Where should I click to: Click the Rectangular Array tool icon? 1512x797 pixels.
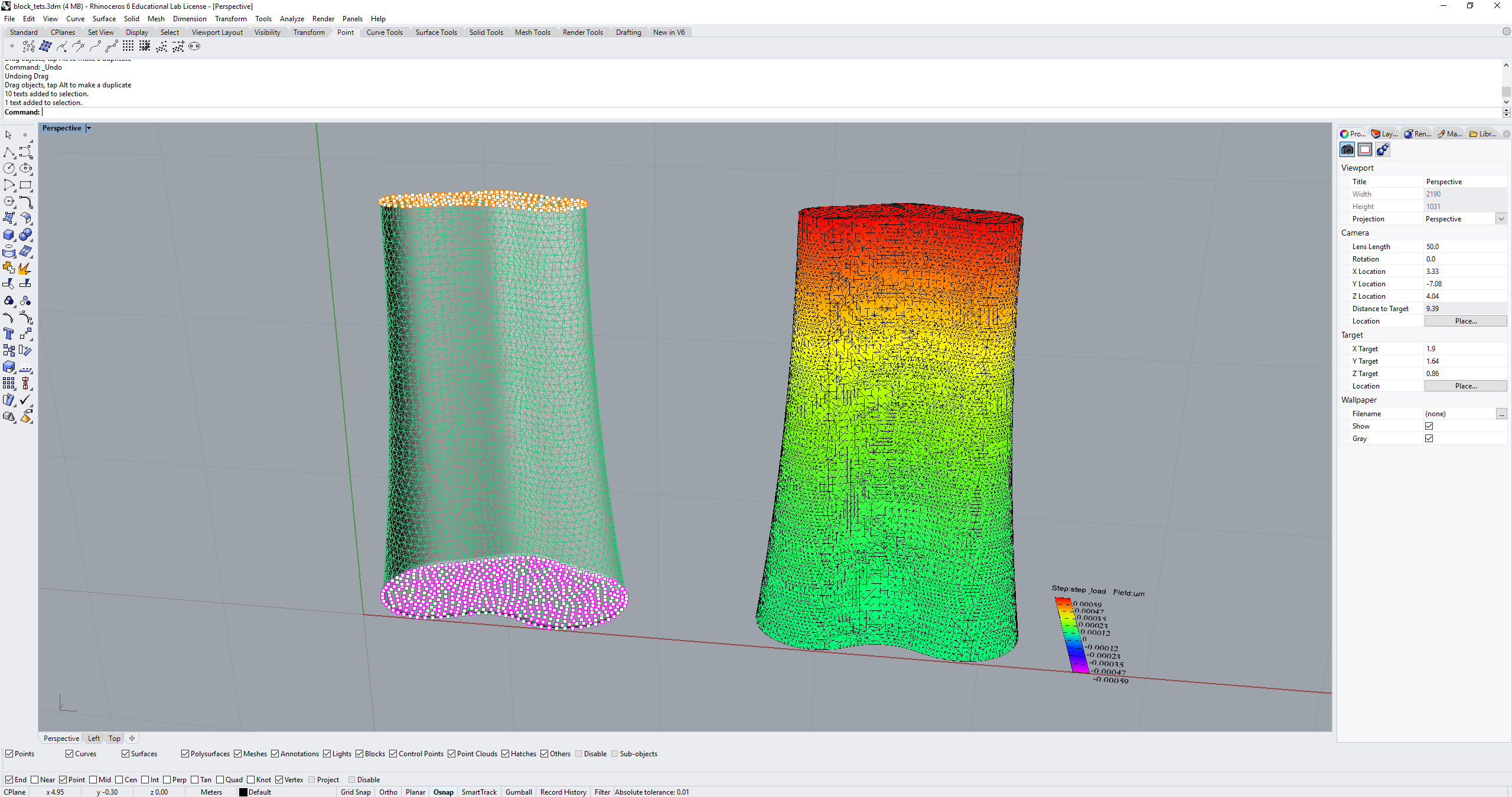[9, 384]
